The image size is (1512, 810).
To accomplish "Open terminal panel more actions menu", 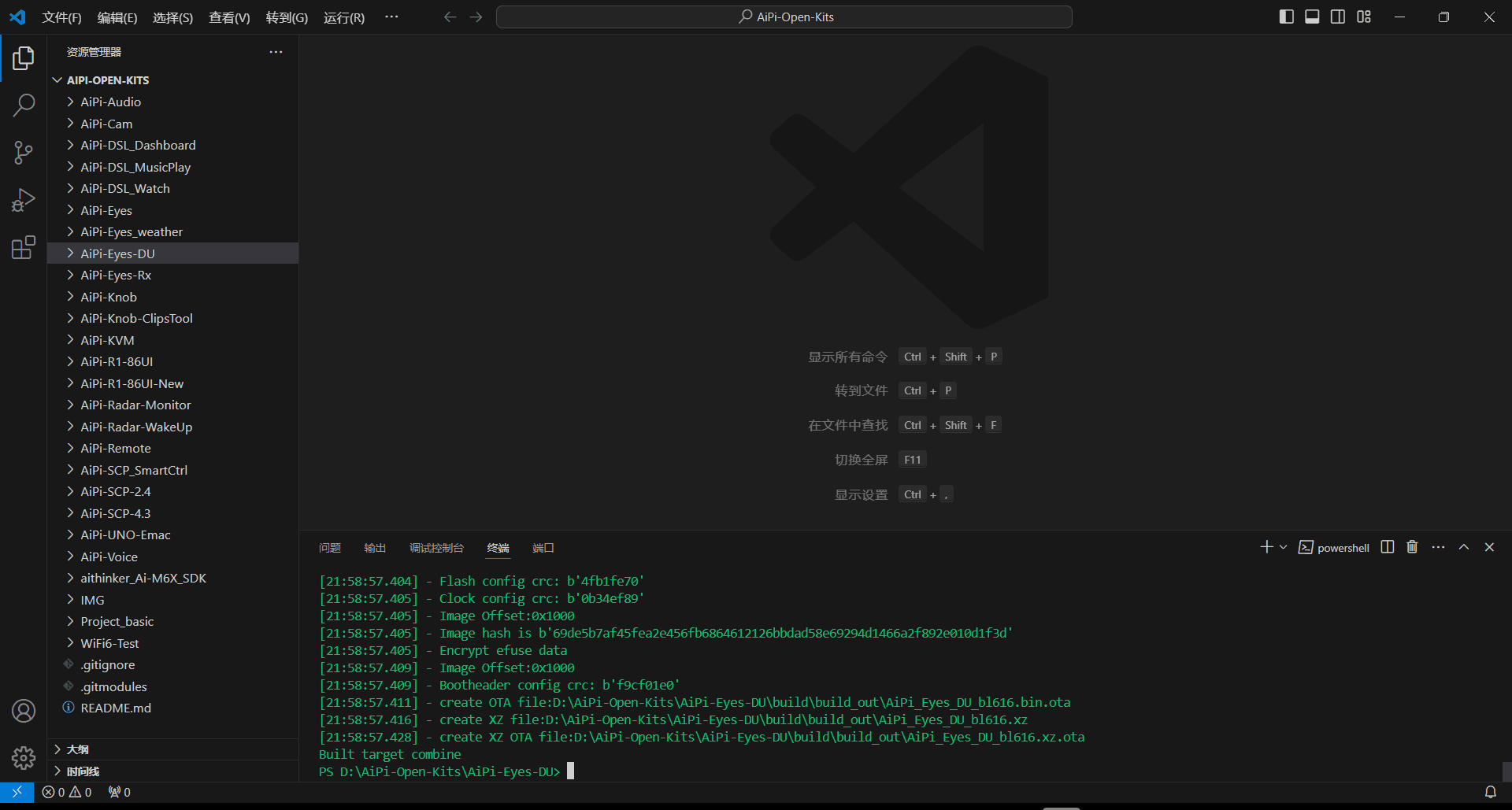I will (1438, 547).
